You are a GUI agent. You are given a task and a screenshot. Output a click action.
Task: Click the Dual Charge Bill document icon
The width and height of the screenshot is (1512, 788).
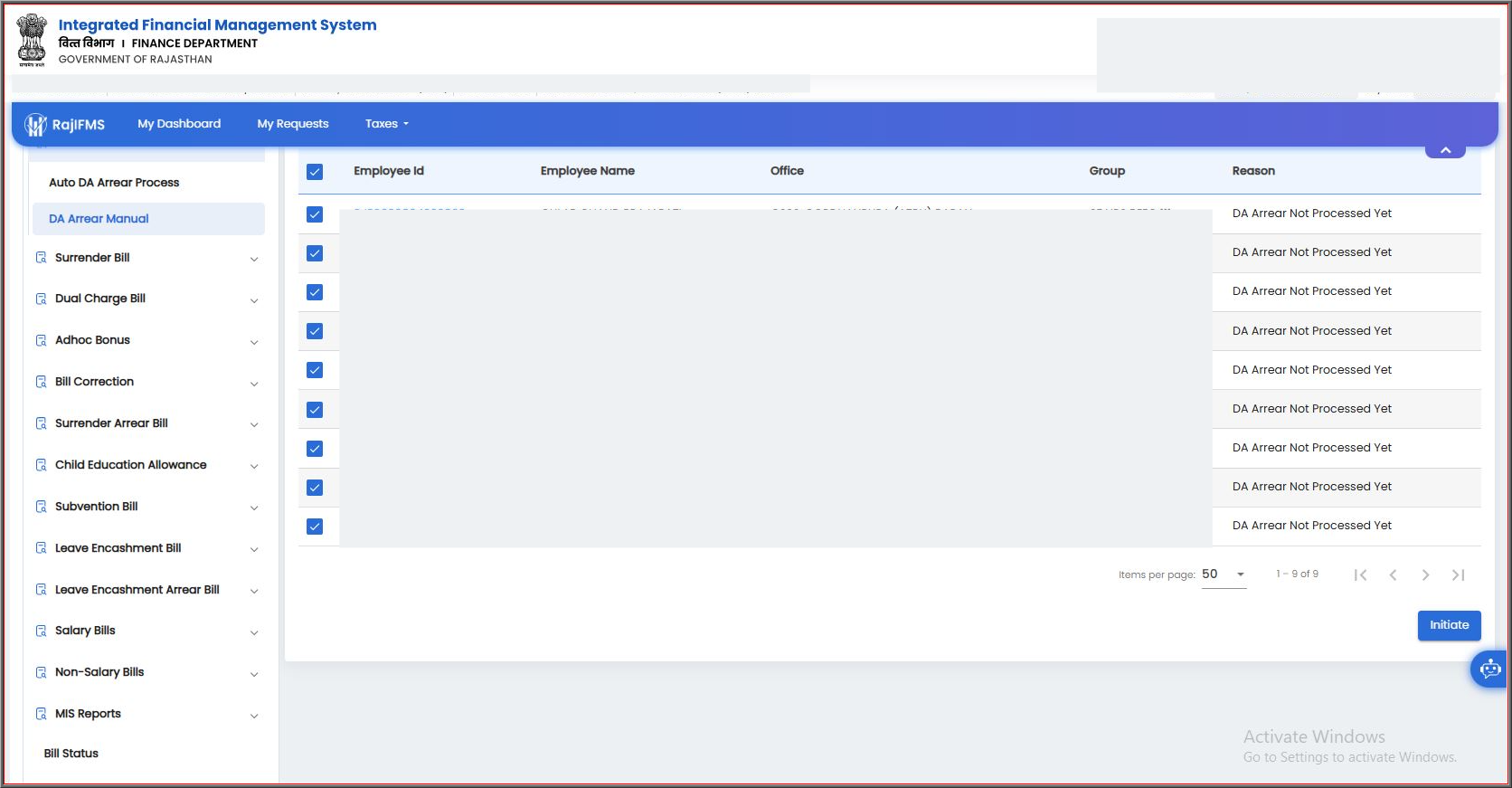coord(41,299)
